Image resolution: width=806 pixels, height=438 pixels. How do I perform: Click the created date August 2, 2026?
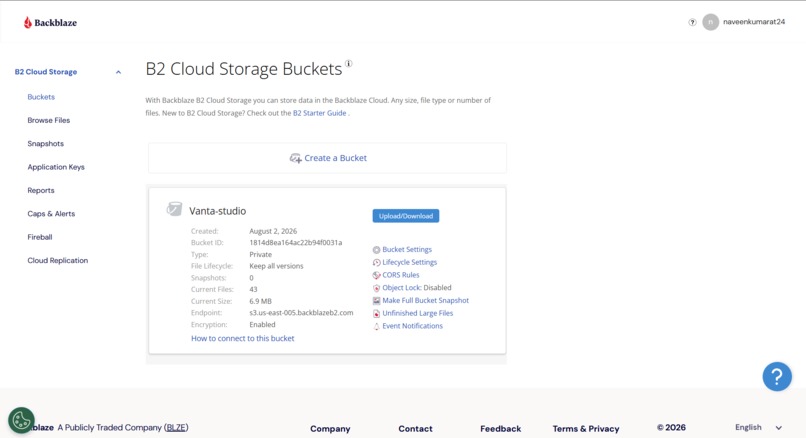(273, 231)
